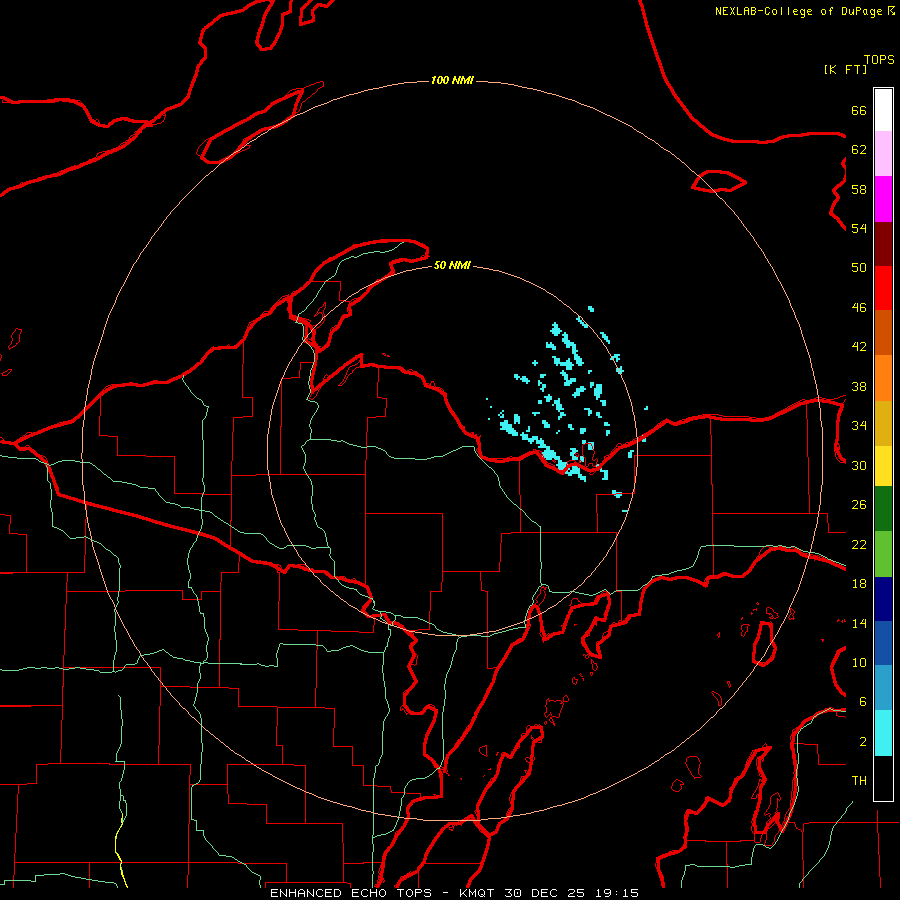Viewport: 900px width, 900px height.
Task: Click the magenta 58 kft legend swatch
Action: click(x=883, y=199)
